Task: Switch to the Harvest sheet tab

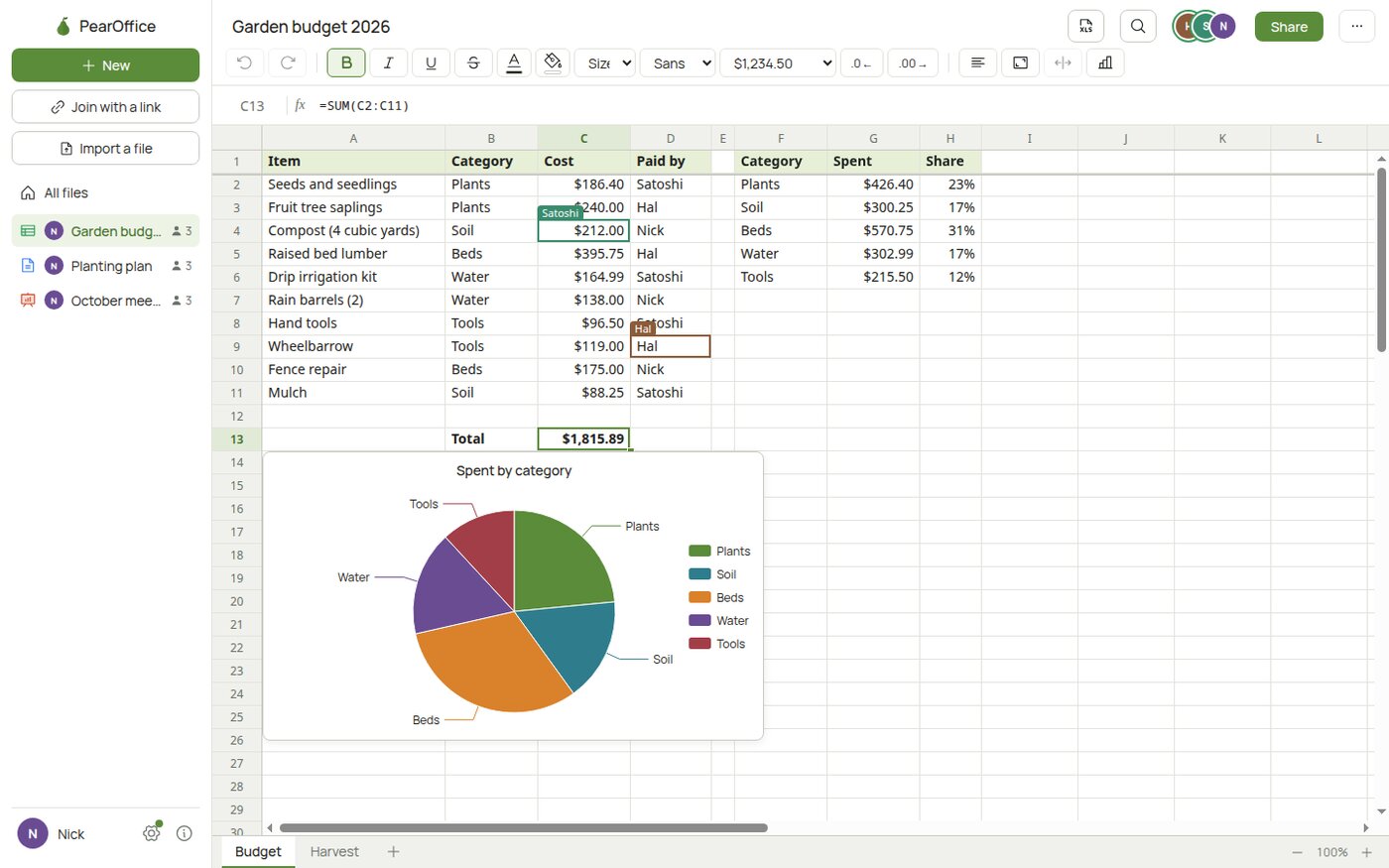Action: tap(334, 851)
